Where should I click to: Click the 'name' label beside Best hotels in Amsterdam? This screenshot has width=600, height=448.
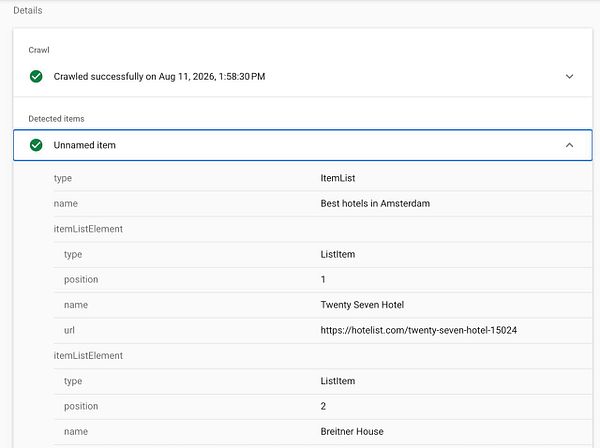[x=65, y=204]
